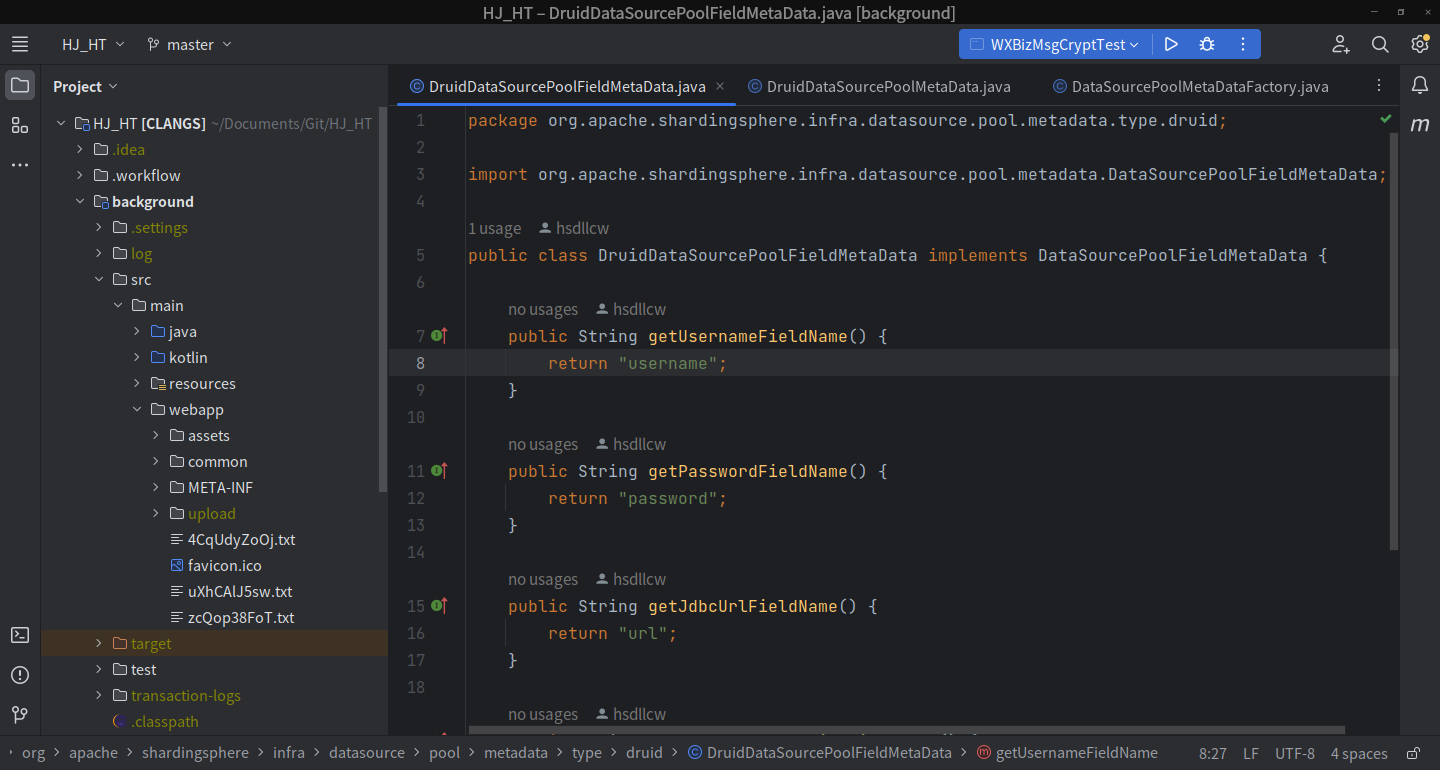Image resolution: width=1440 pixels, height=770 pixels.
Task: Open the Maven tool window
Action: (1420, 125)
